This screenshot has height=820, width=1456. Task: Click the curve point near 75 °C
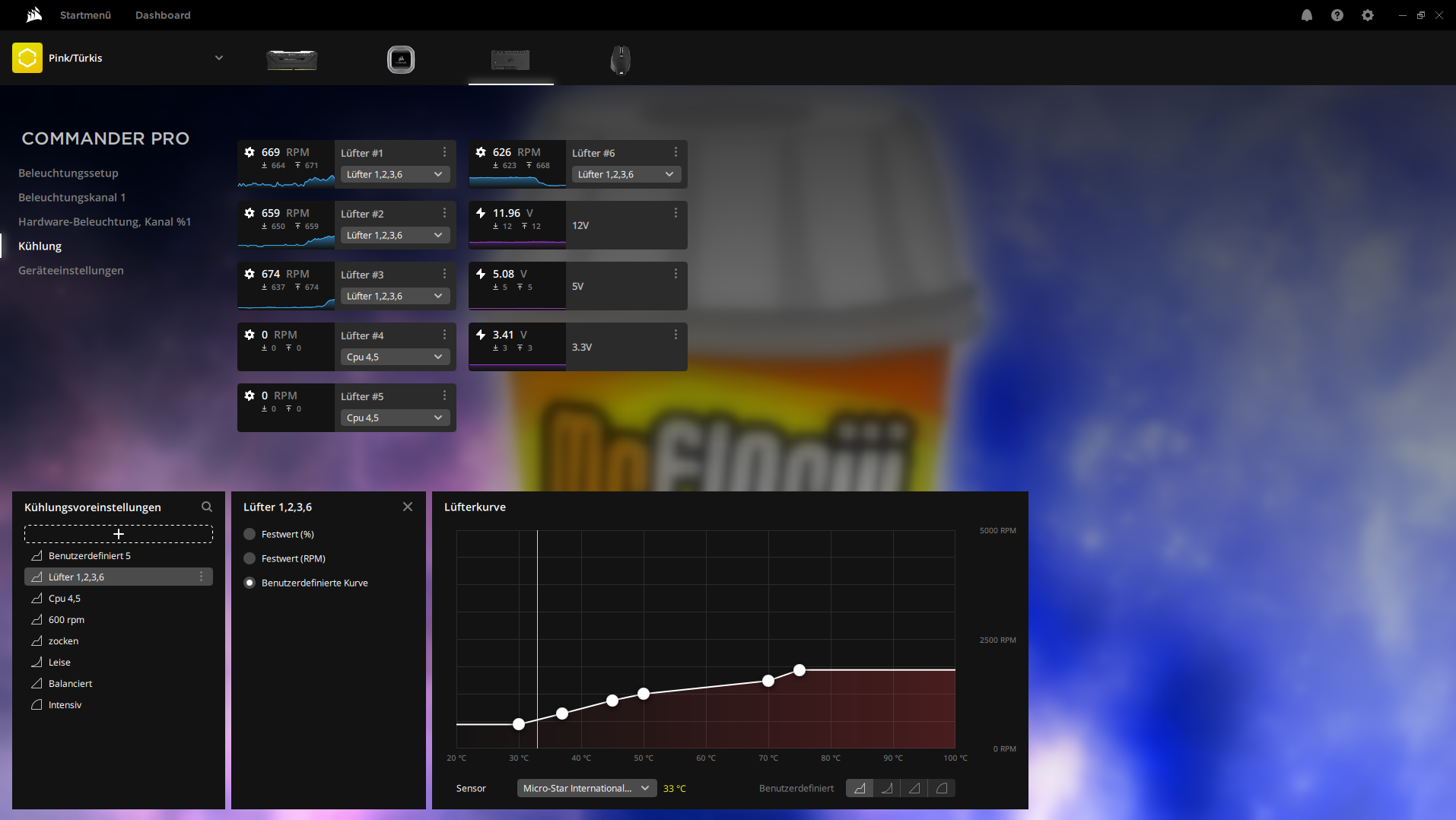[x=800, y=670]
